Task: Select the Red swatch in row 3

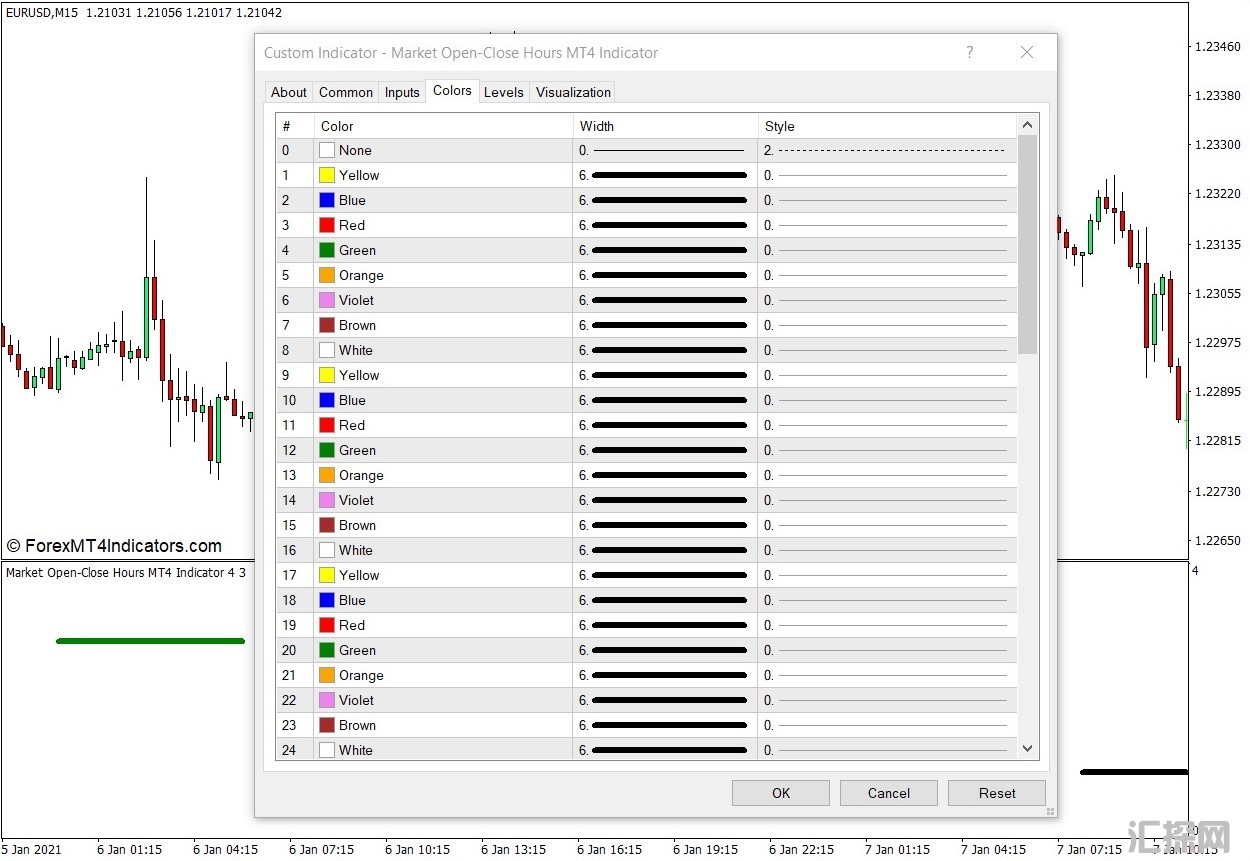Action: click(327, 225)
